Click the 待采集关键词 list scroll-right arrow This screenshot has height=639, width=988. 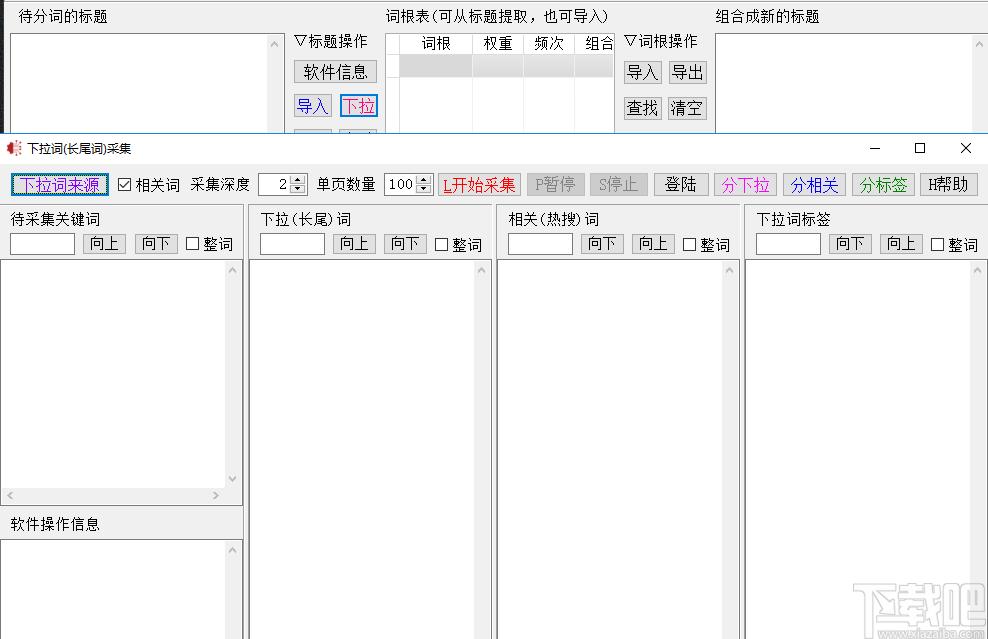[216, 496]
